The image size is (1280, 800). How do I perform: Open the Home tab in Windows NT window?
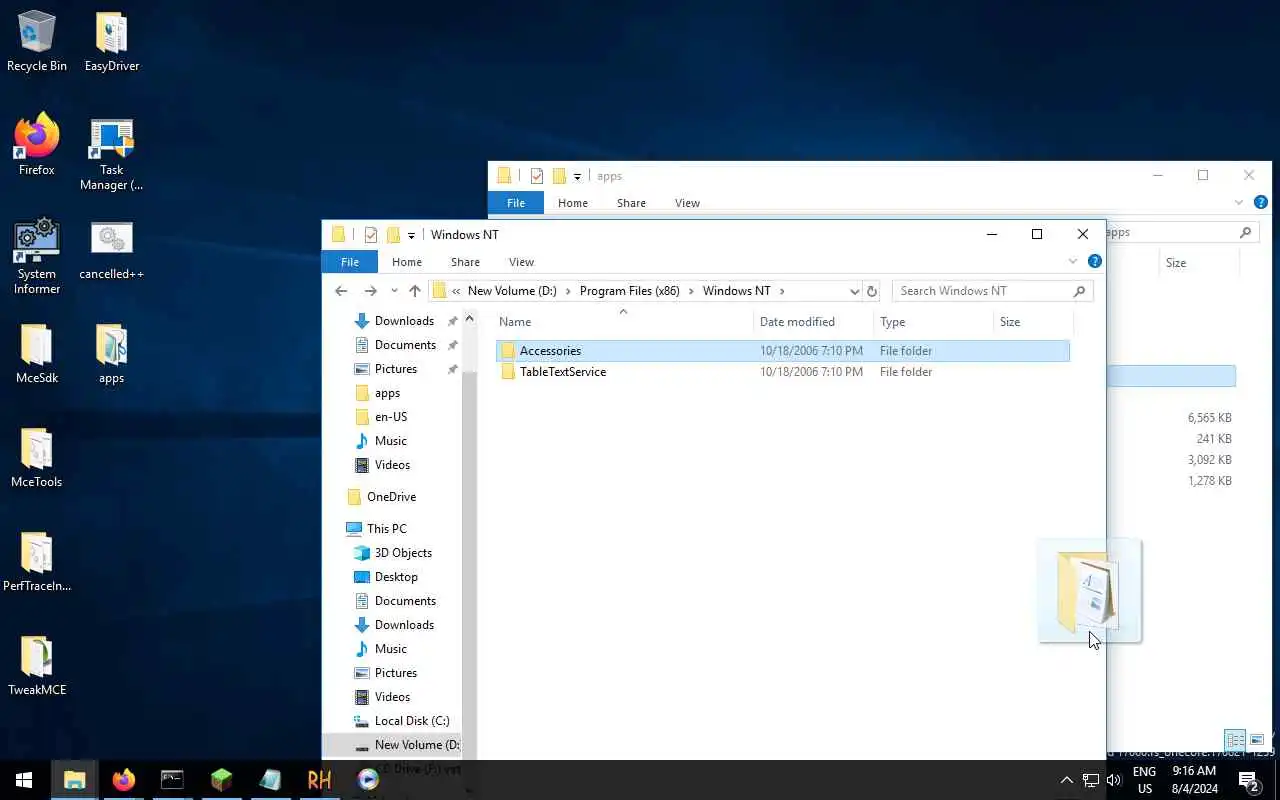click(407, 262)
